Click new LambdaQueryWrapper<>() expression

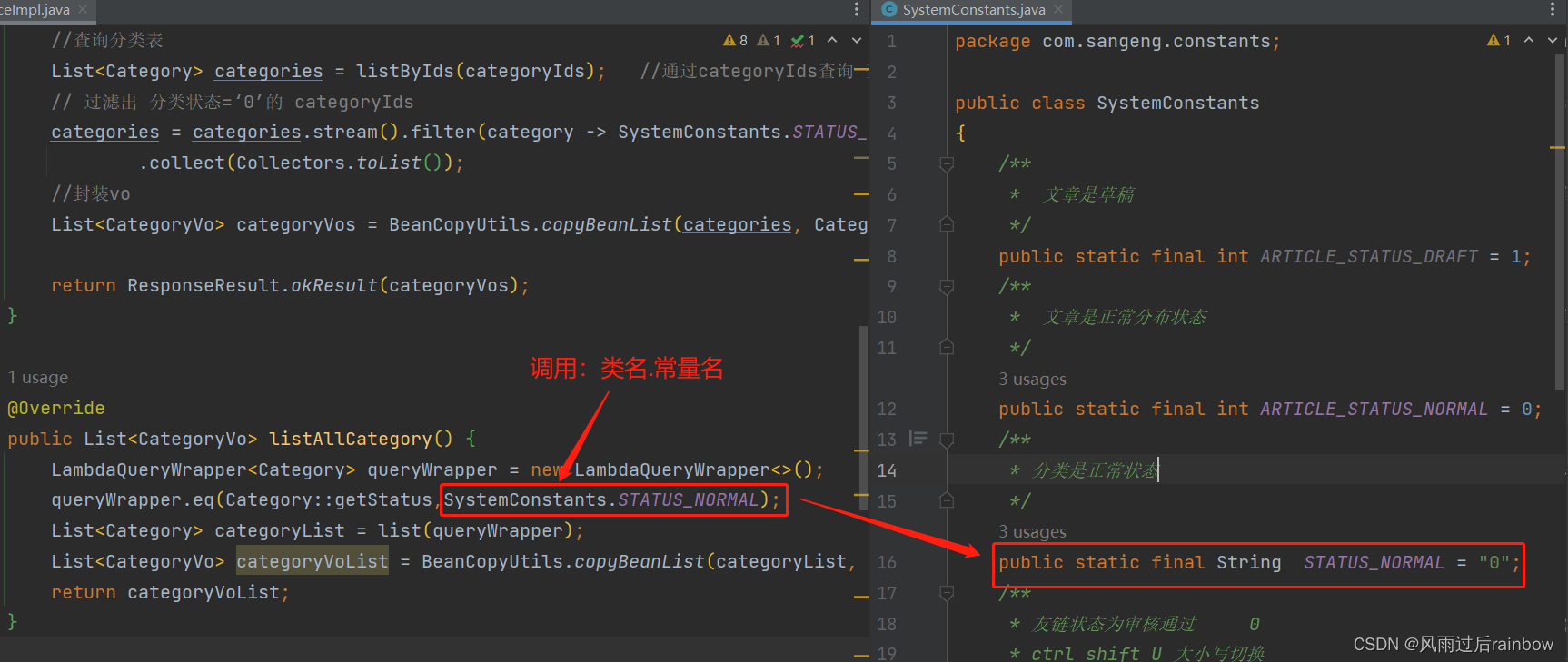(672, 469)
